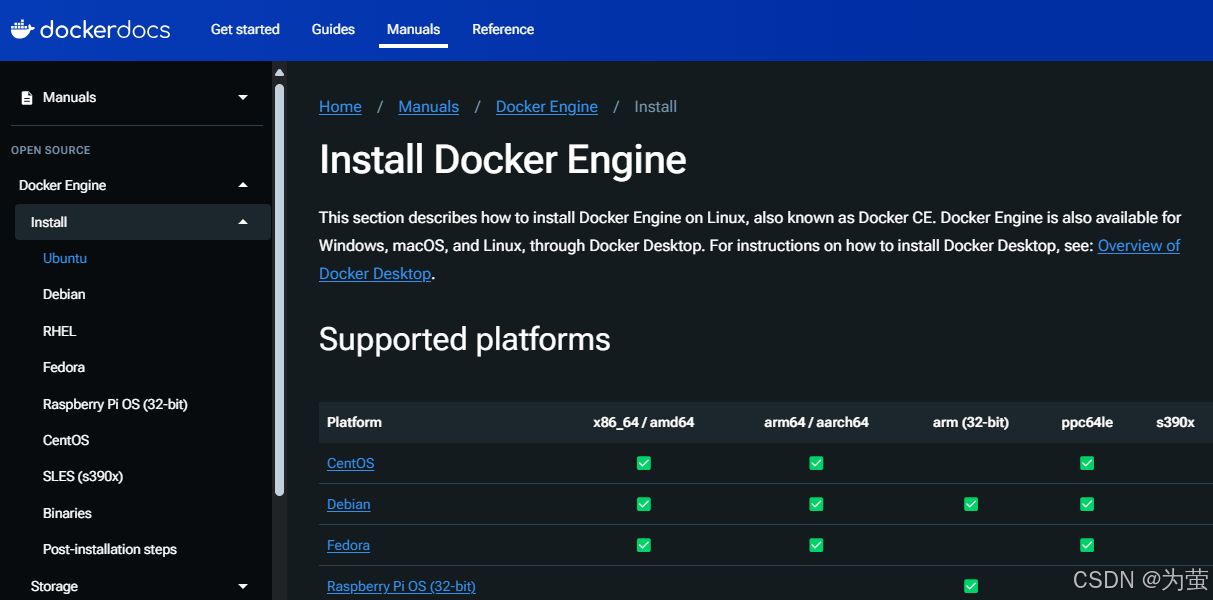The image size is (1213, 600).
Task: Click Debian row x86_64 / amd64 checkmark
Action: click(644, 504)
